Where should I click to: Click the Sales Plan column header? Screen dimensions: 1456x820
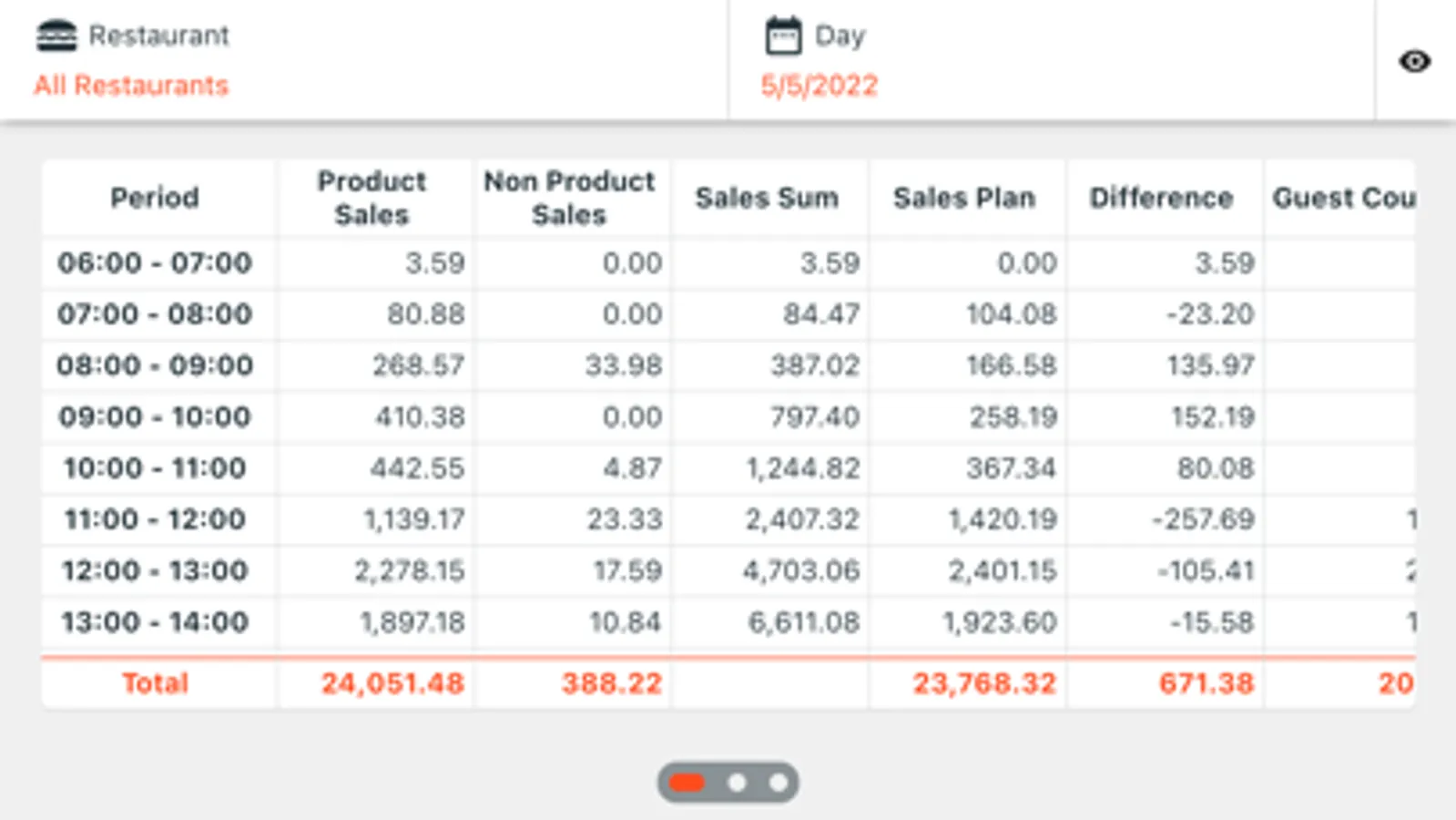coord(964,198)
